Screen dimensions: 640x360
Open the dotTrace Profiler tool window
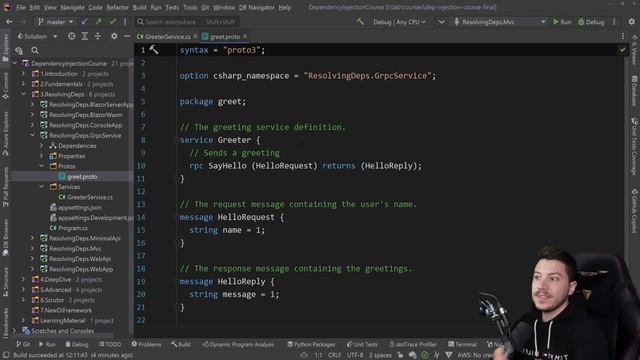pyautogui.click(x=413, y=344)
